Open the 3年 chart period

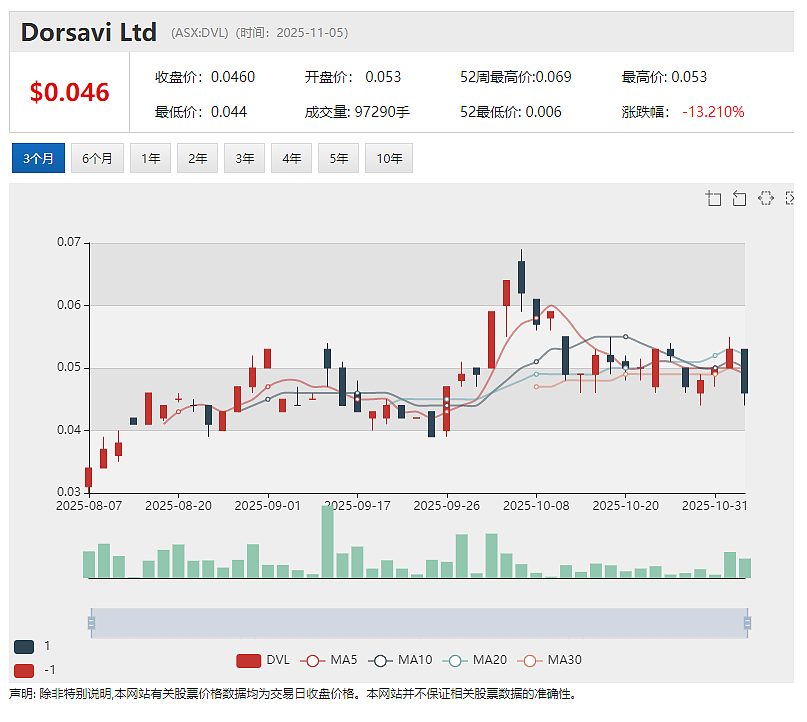point(244,158)
